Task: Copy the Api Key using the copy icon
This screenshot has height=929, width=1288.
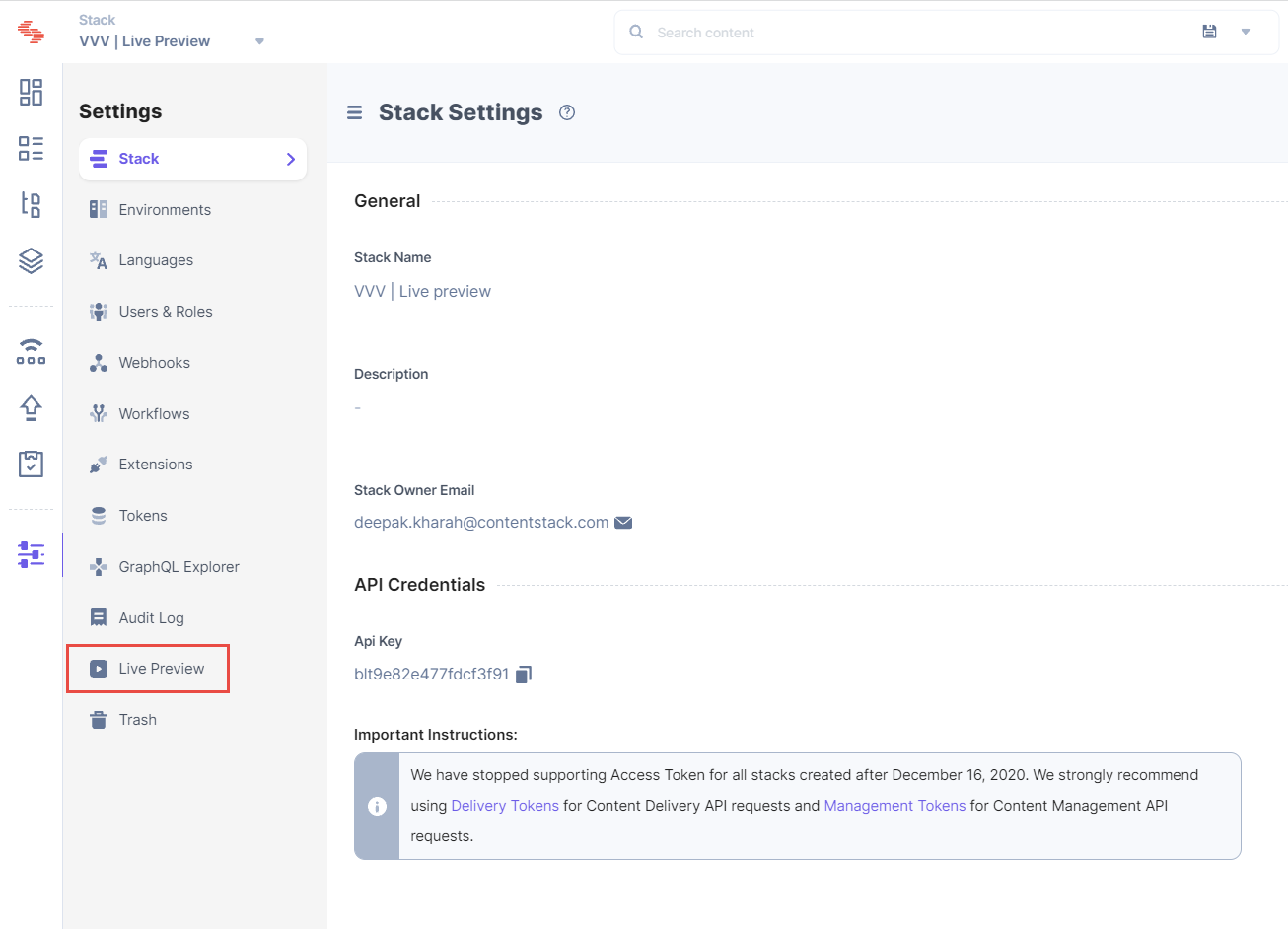Action: click(524, 674)
